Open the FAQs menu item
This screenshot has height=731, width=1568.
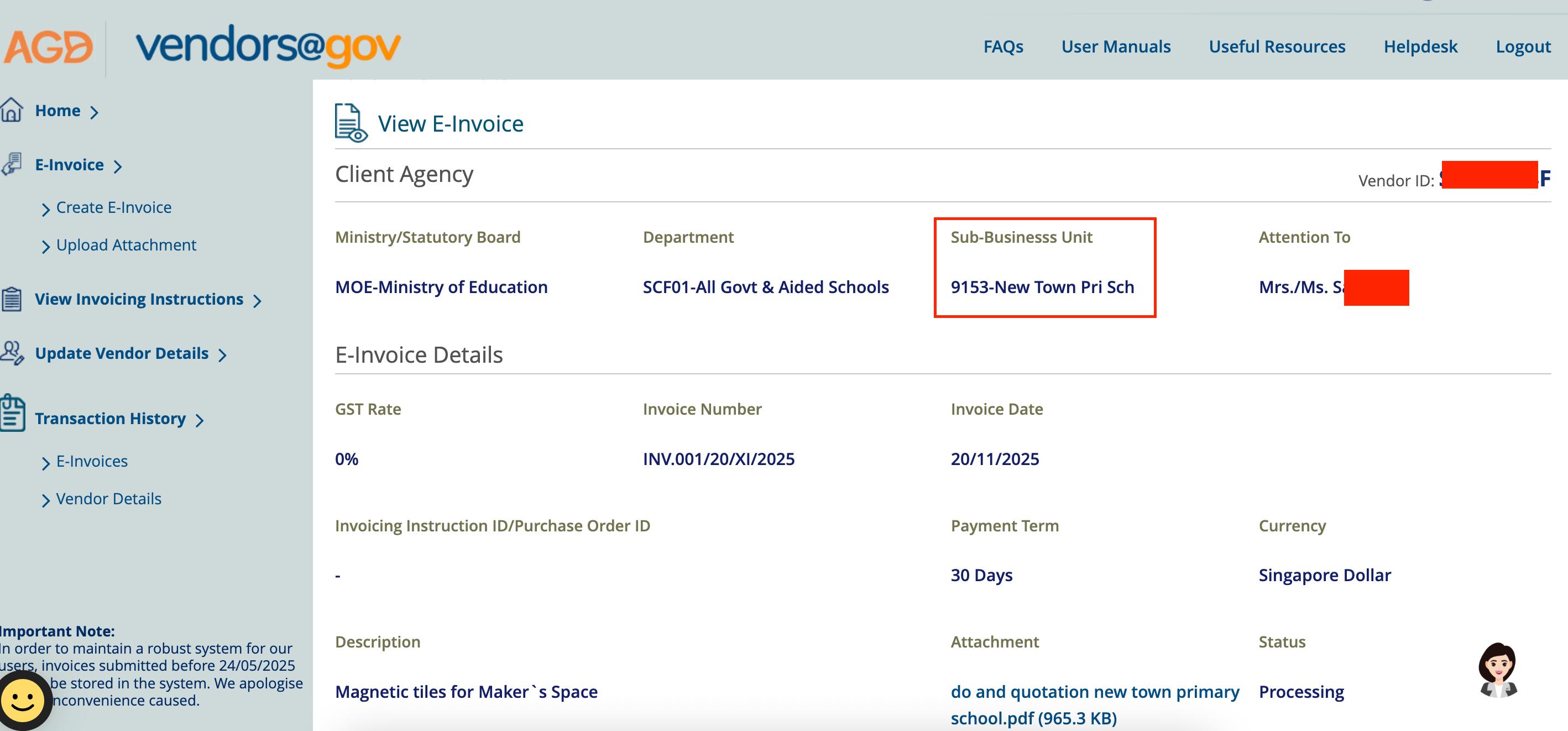point(1002,47)
